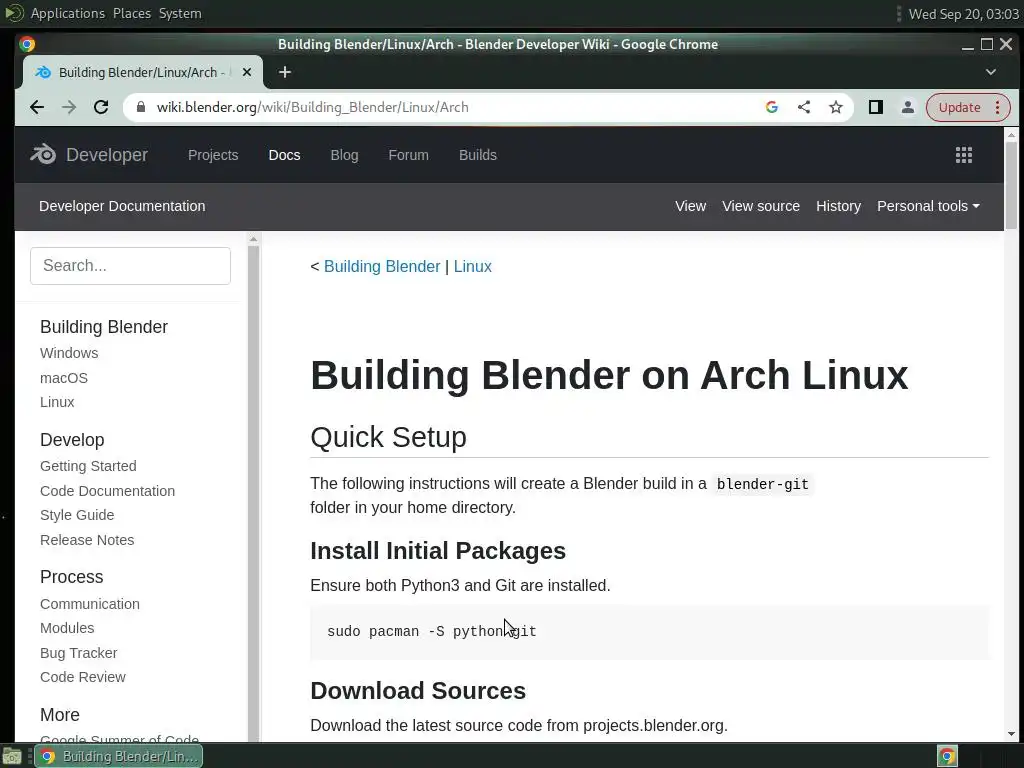Open Style Guide in sidebar
This screenshot has height=768, width=1024.
[77, 515]
